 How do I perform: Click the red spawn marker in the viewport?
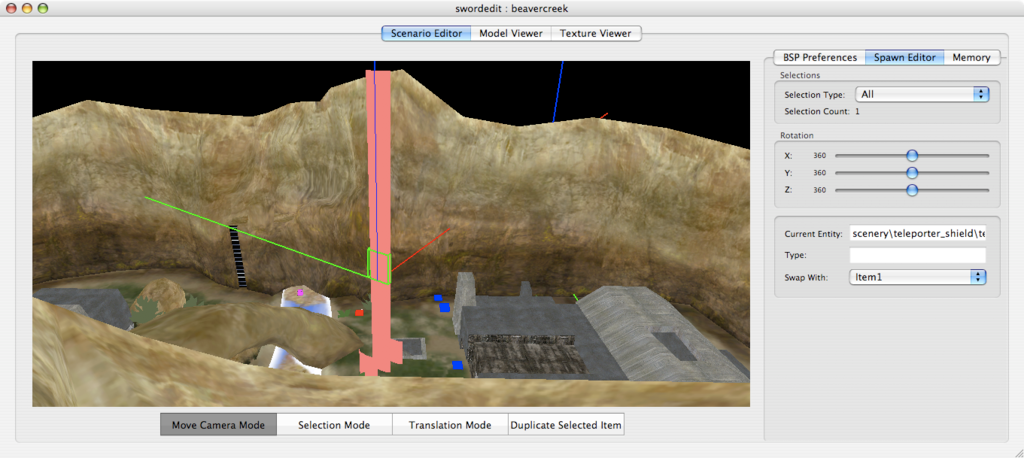click(359, 313)
